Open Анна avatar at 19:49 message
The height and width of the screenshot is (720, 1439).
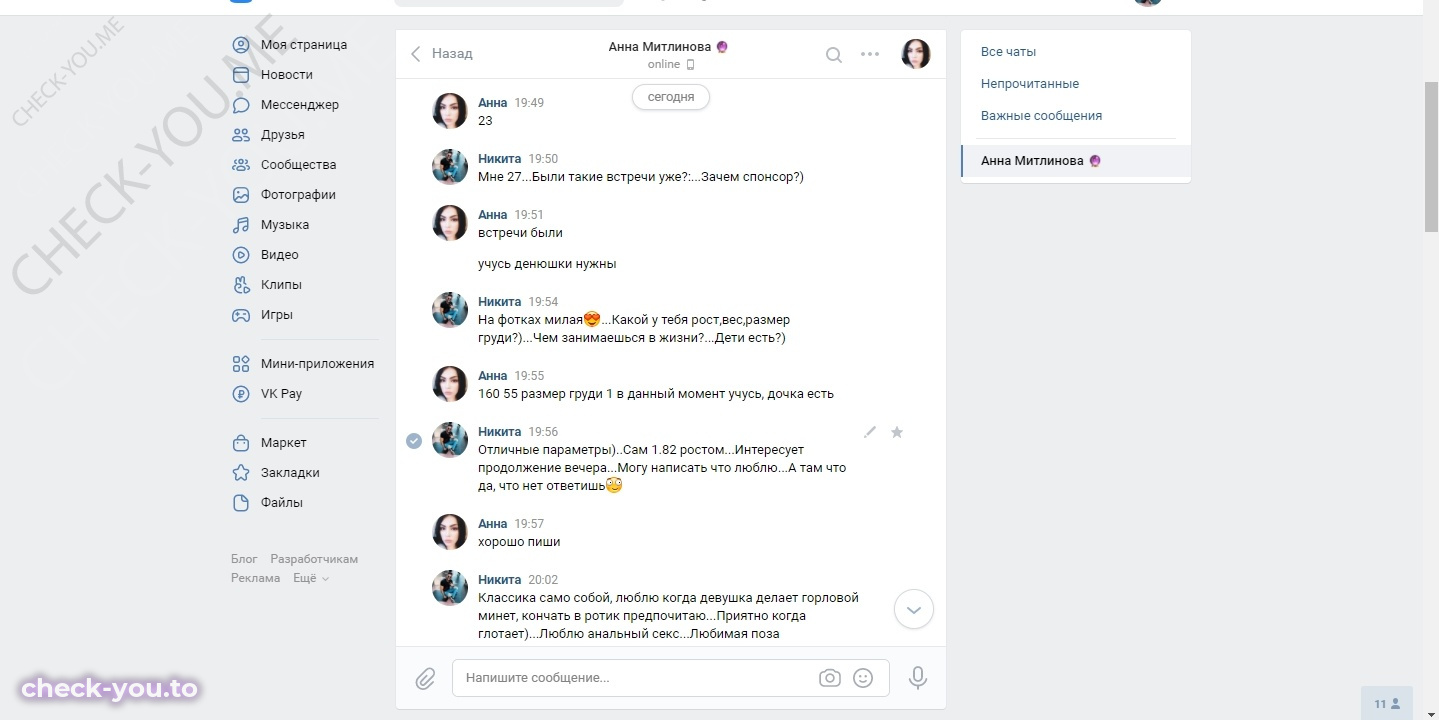(x=450, y=111)
